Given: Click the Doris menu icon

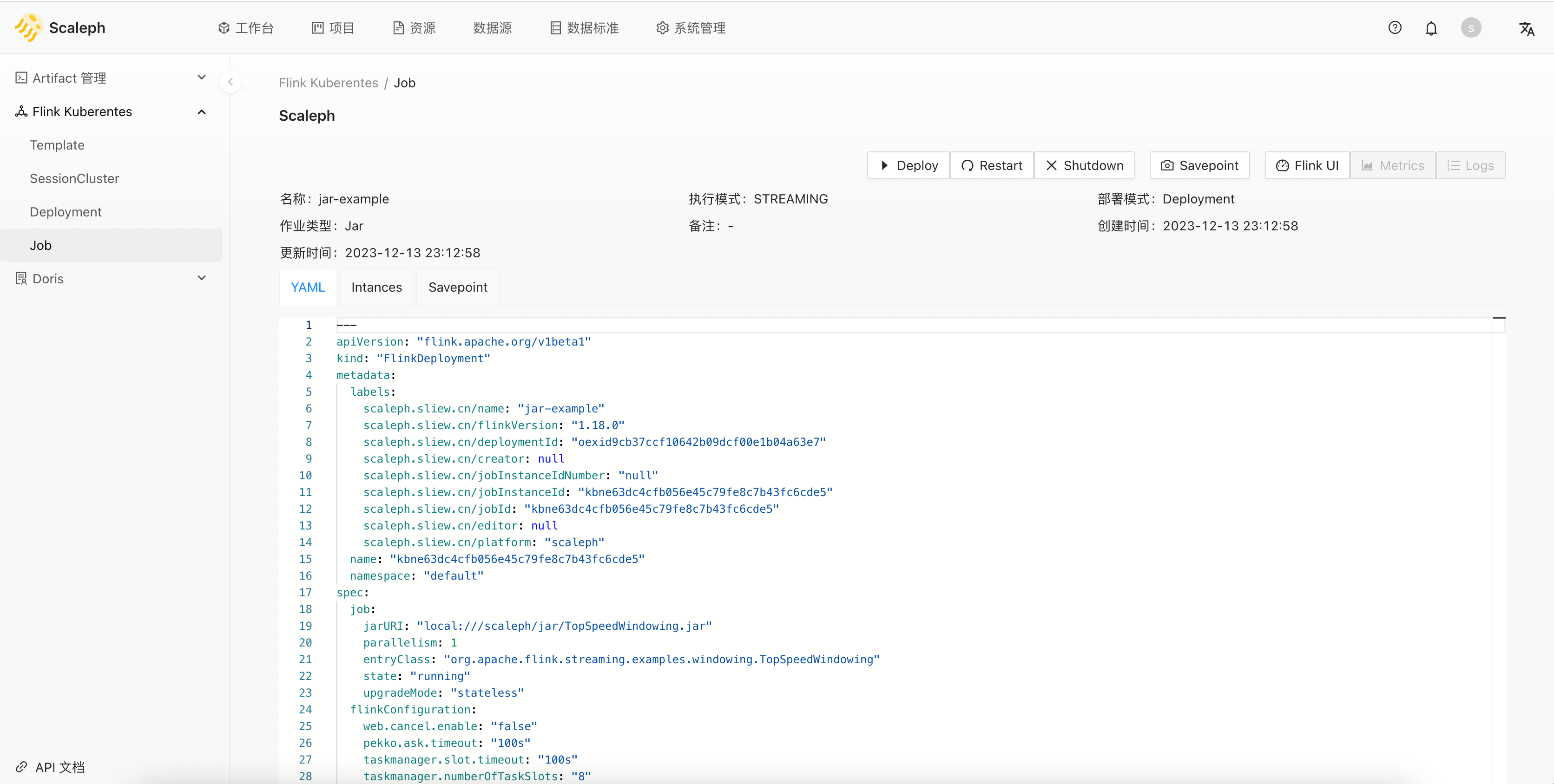Looking at the screenshot, I should 21,279.
